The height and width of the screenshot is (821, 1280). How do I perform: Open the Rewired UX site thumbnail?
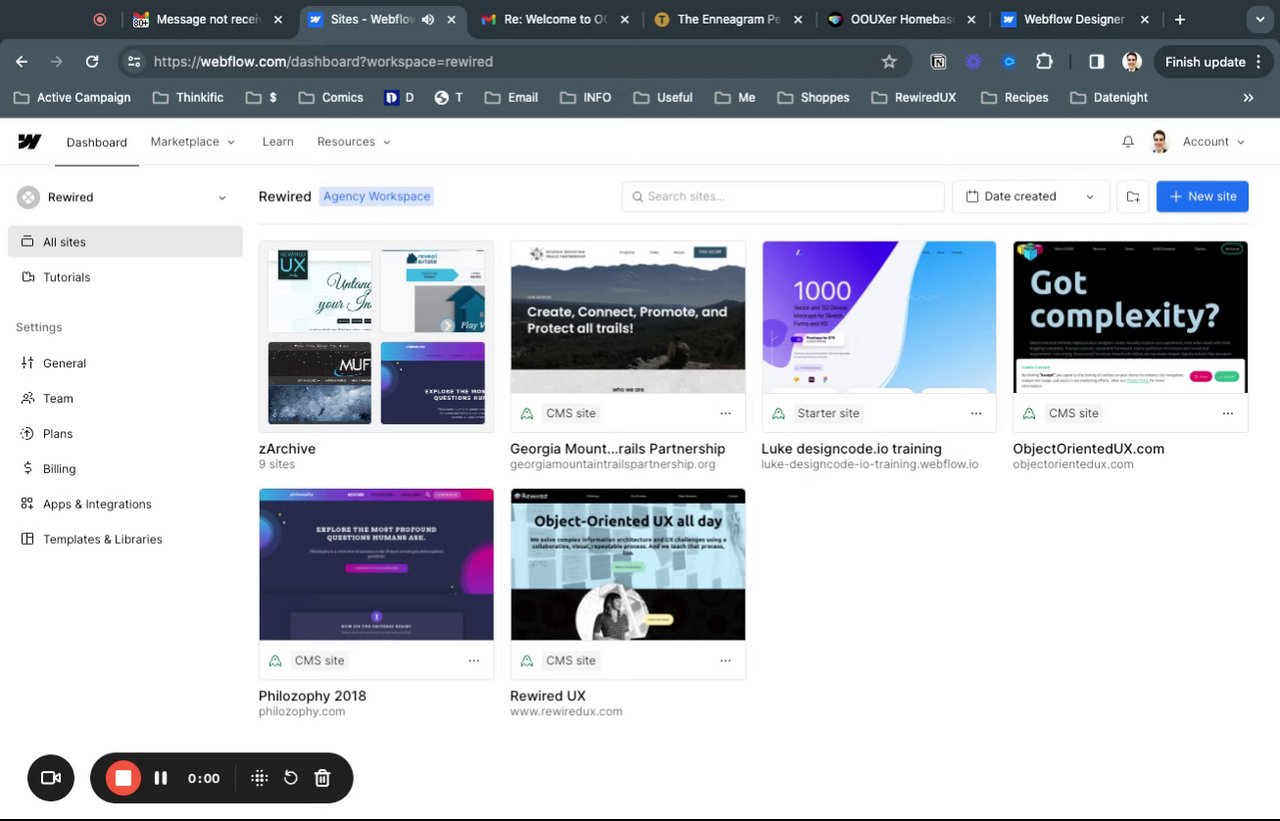pyautogui.click(x=628, y=565)
